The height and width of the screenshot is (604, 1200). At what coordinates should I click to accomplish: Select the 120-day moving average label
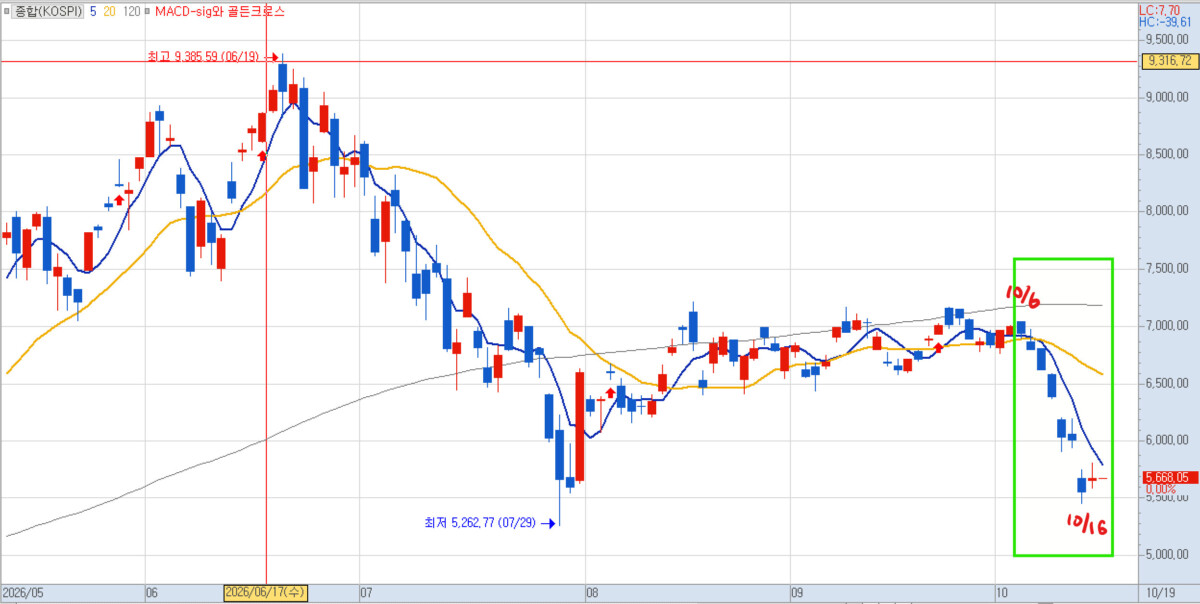point(134,12)
